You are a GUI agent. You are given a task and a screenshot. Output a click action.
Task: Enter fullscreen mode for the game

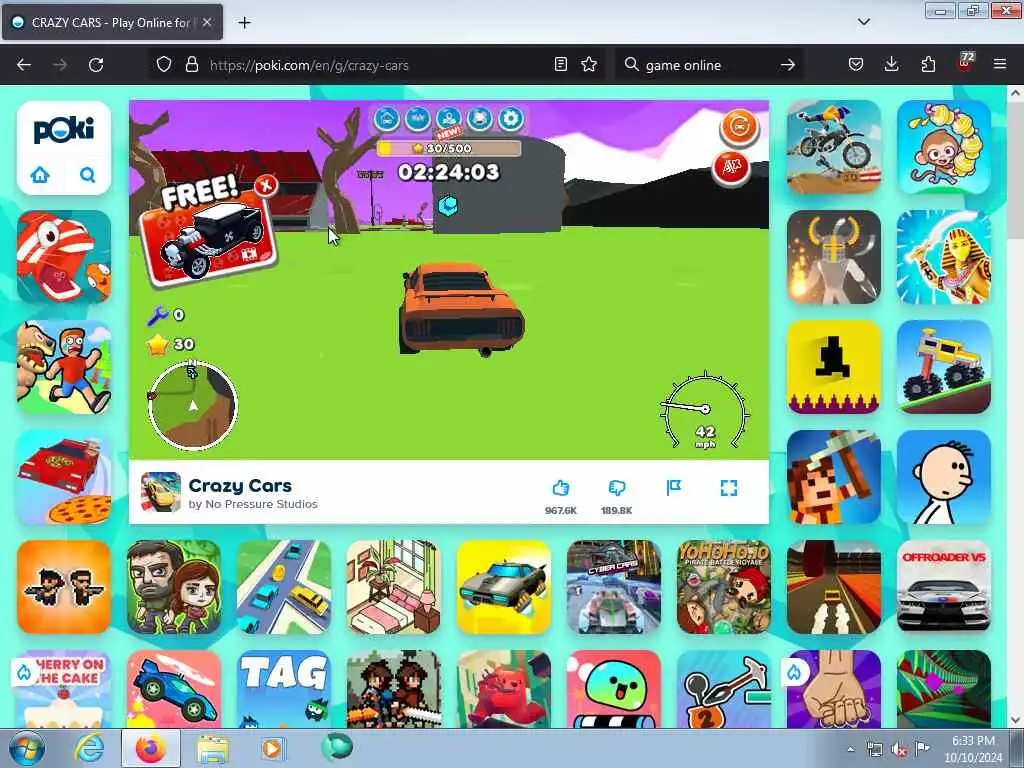[x=729, y=488]
